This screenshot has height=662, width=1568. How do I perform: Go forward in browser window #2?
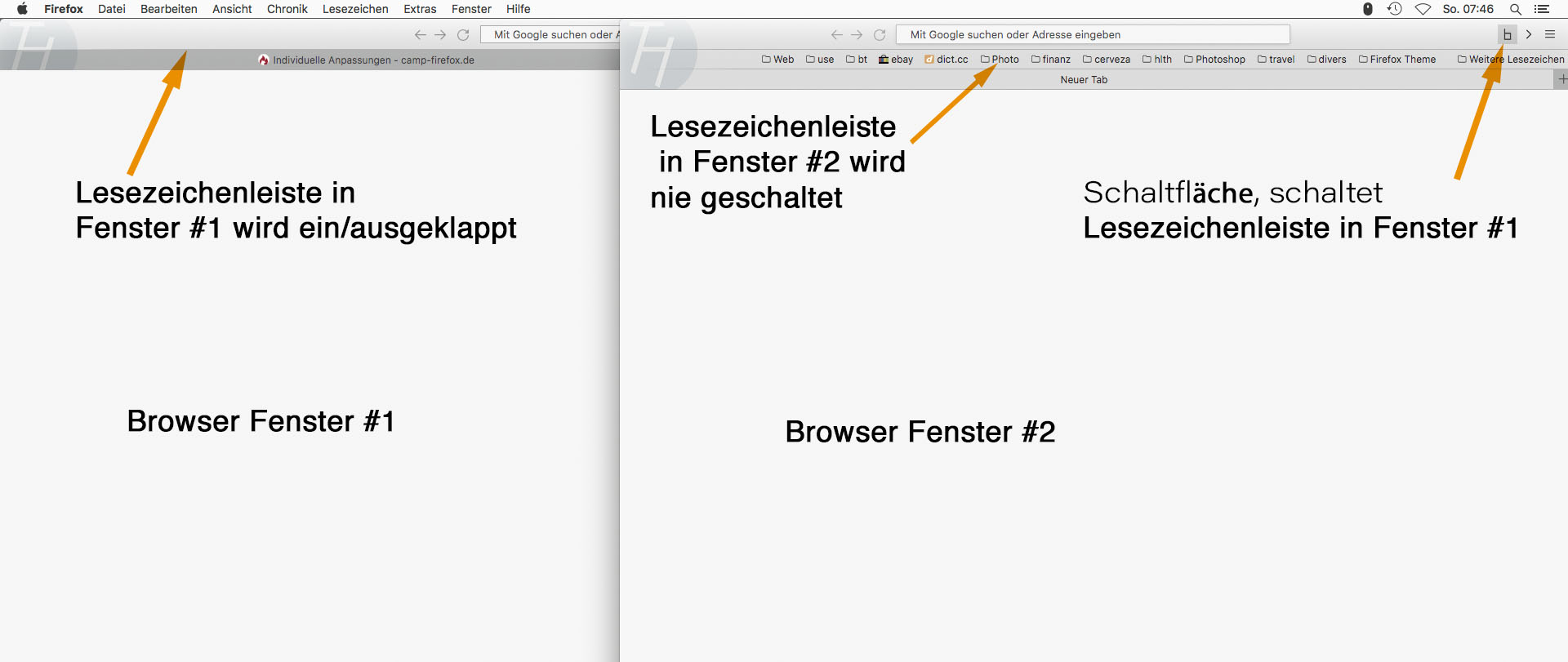(x=857, y=35)
